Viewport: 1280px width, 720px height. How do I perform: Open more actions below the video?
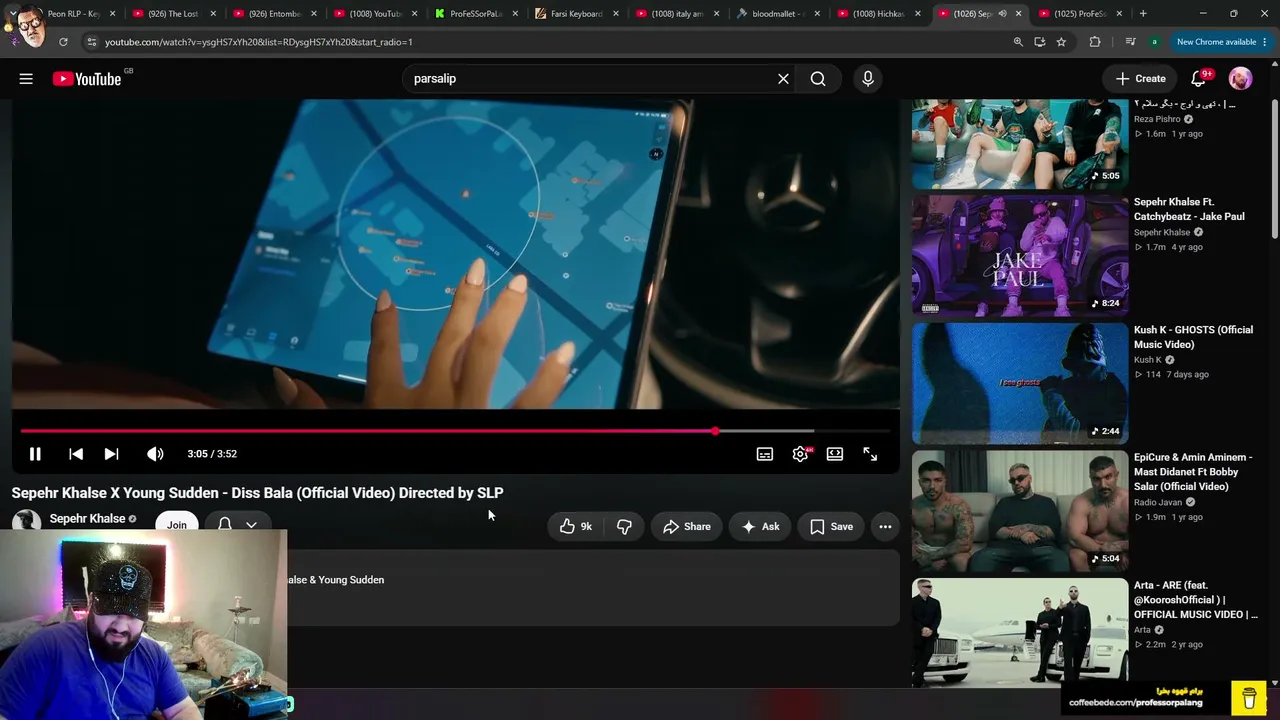(x=885, y=527)
